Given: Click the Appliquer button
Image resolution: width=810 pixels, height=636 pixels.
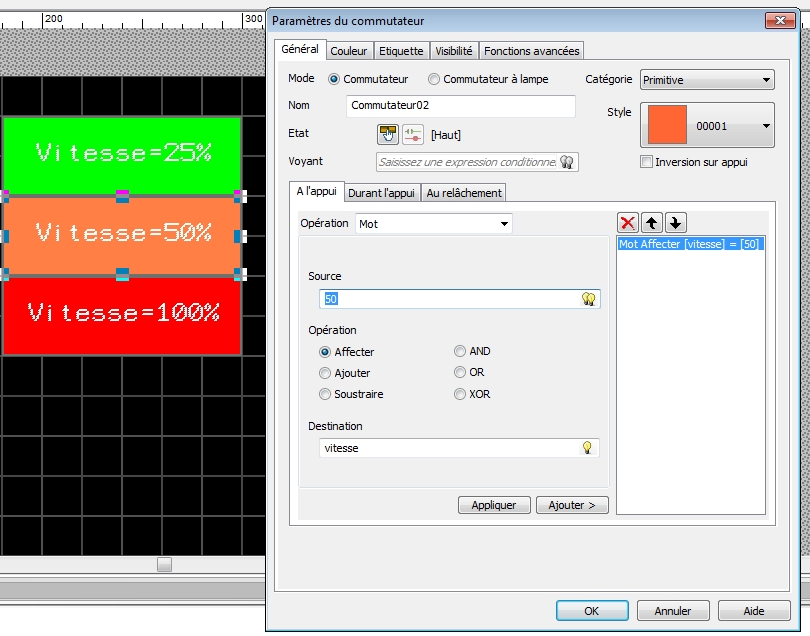Looking at the screenshot, I should tap(494, 505).
